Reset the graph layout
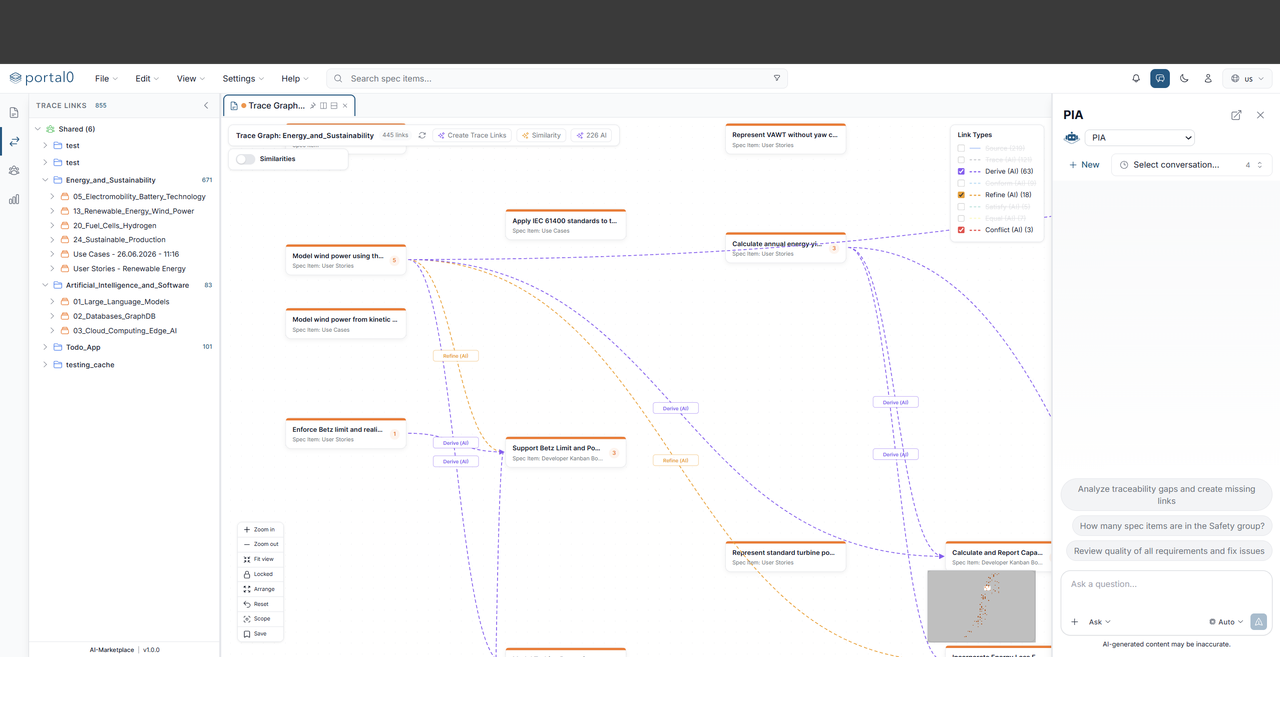 click(260, 604)
